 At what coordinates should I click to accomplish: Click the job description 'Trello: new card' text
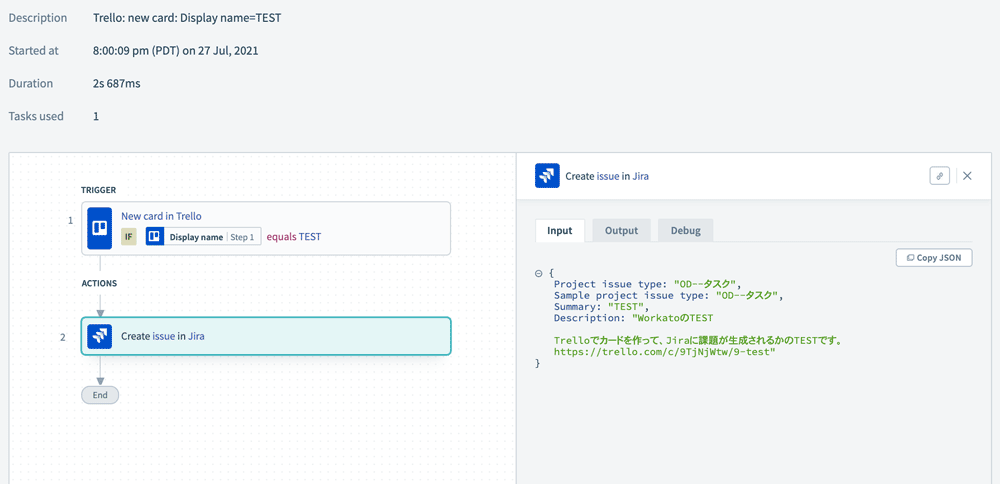tap(187, 18)
